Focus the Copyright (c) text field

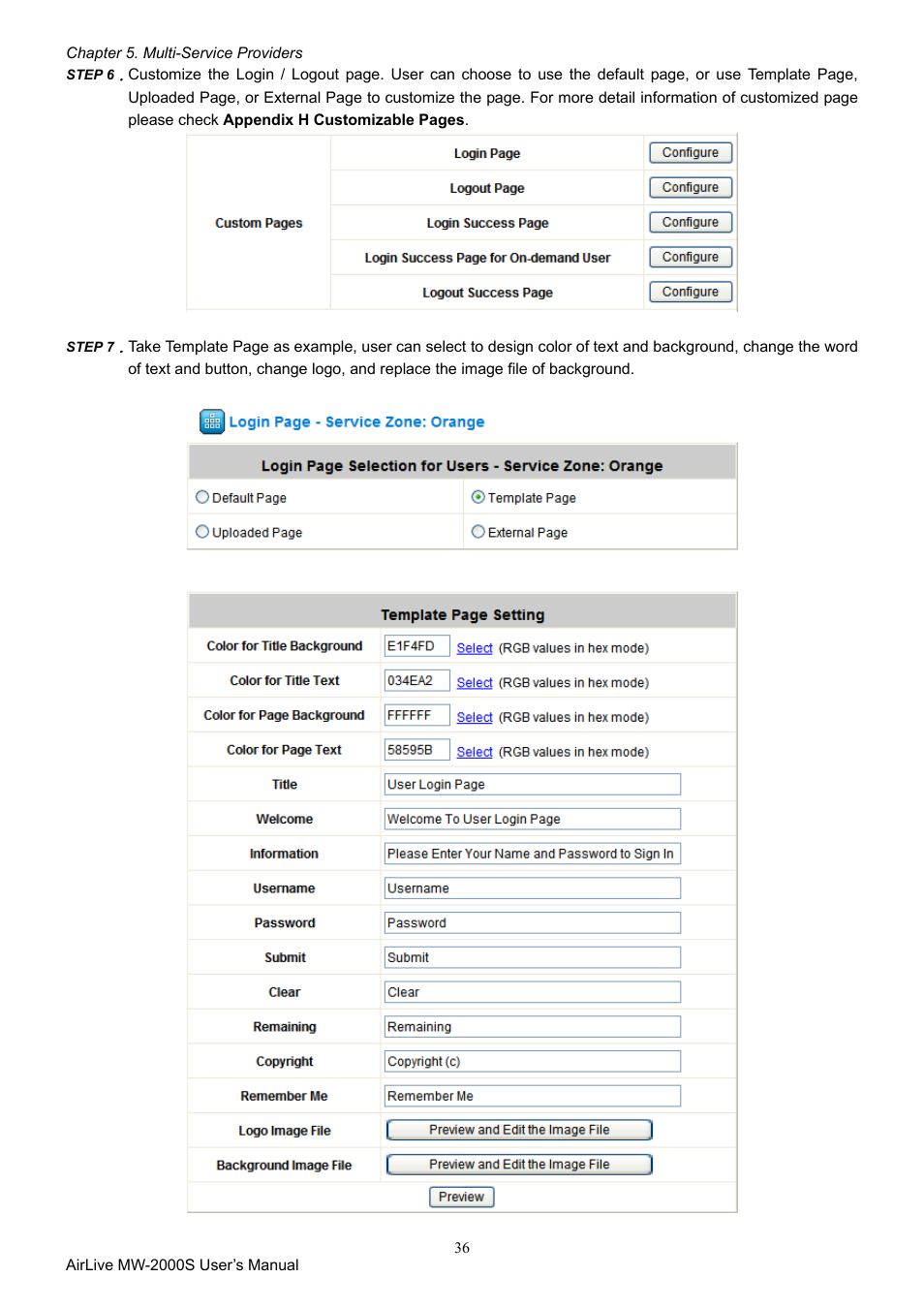[x=533, y=1062]
